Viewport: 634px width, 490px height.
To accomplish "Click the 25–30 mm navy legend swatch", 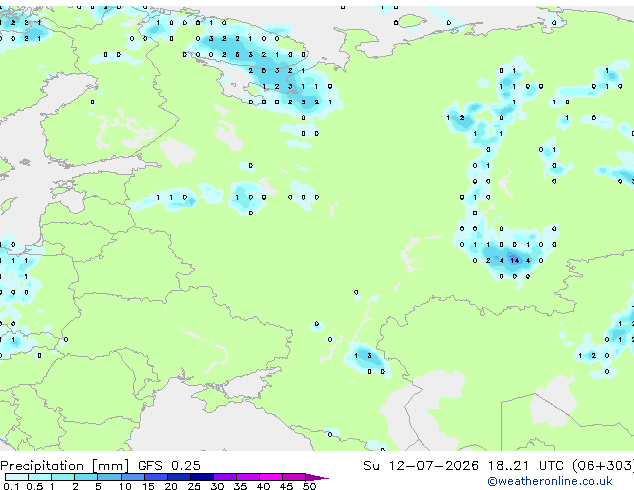I will [201, 477].
